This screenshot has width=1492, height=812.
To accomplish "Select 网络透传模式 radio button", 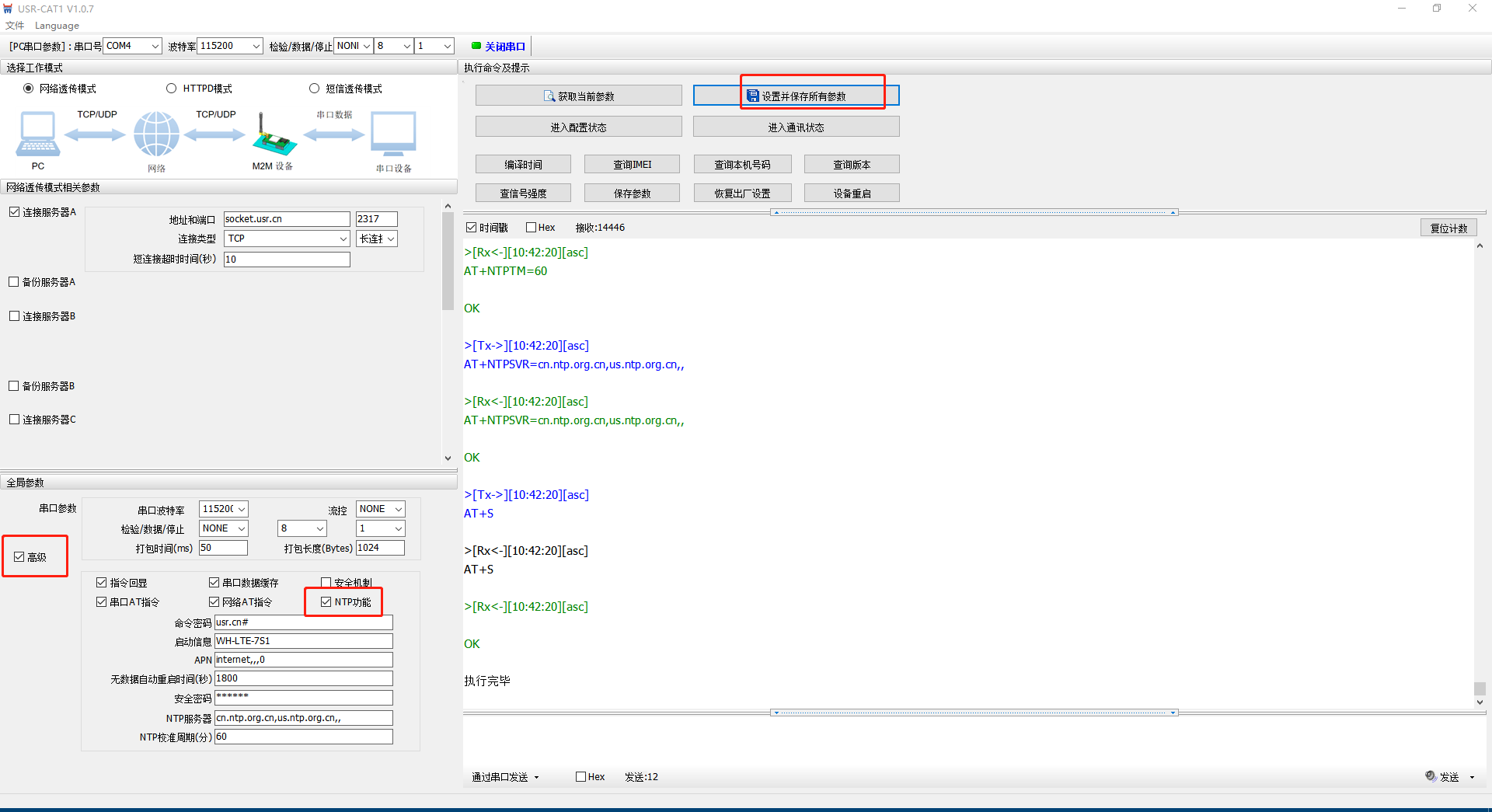I will point(29,89).
